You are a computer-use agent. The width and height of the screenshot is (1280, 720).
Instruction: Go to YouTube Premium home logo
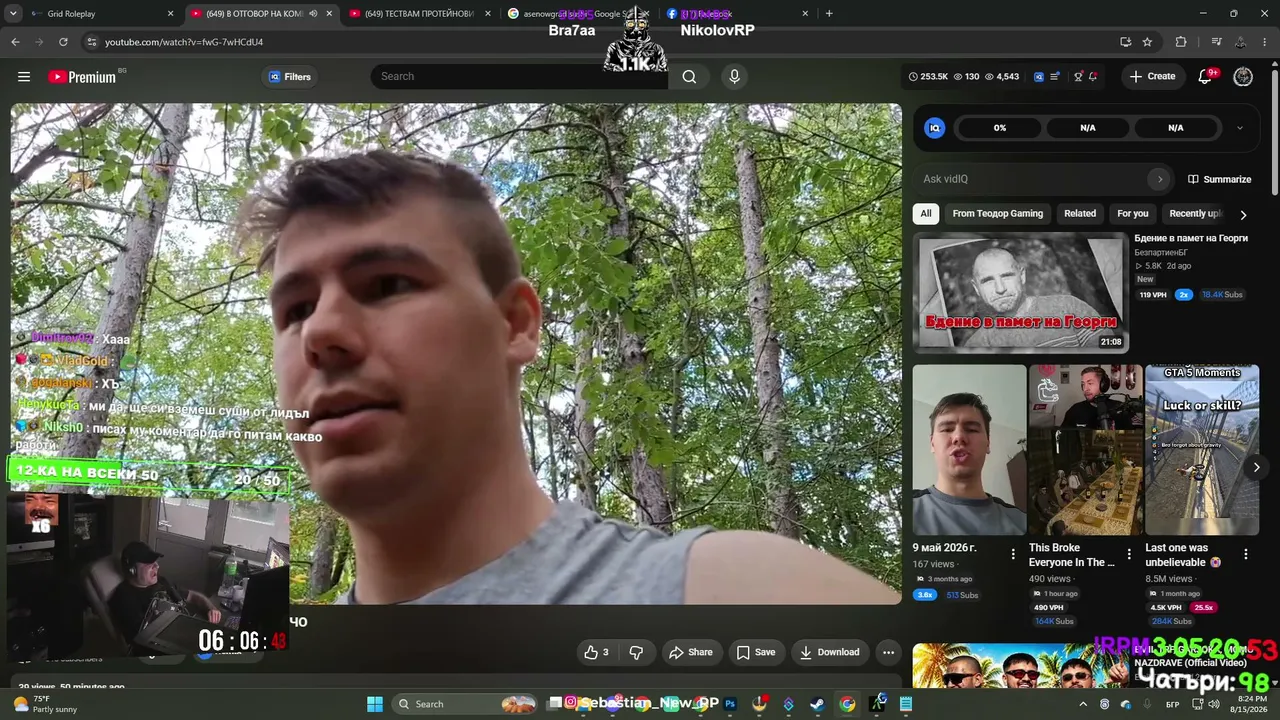click(82, 77)
